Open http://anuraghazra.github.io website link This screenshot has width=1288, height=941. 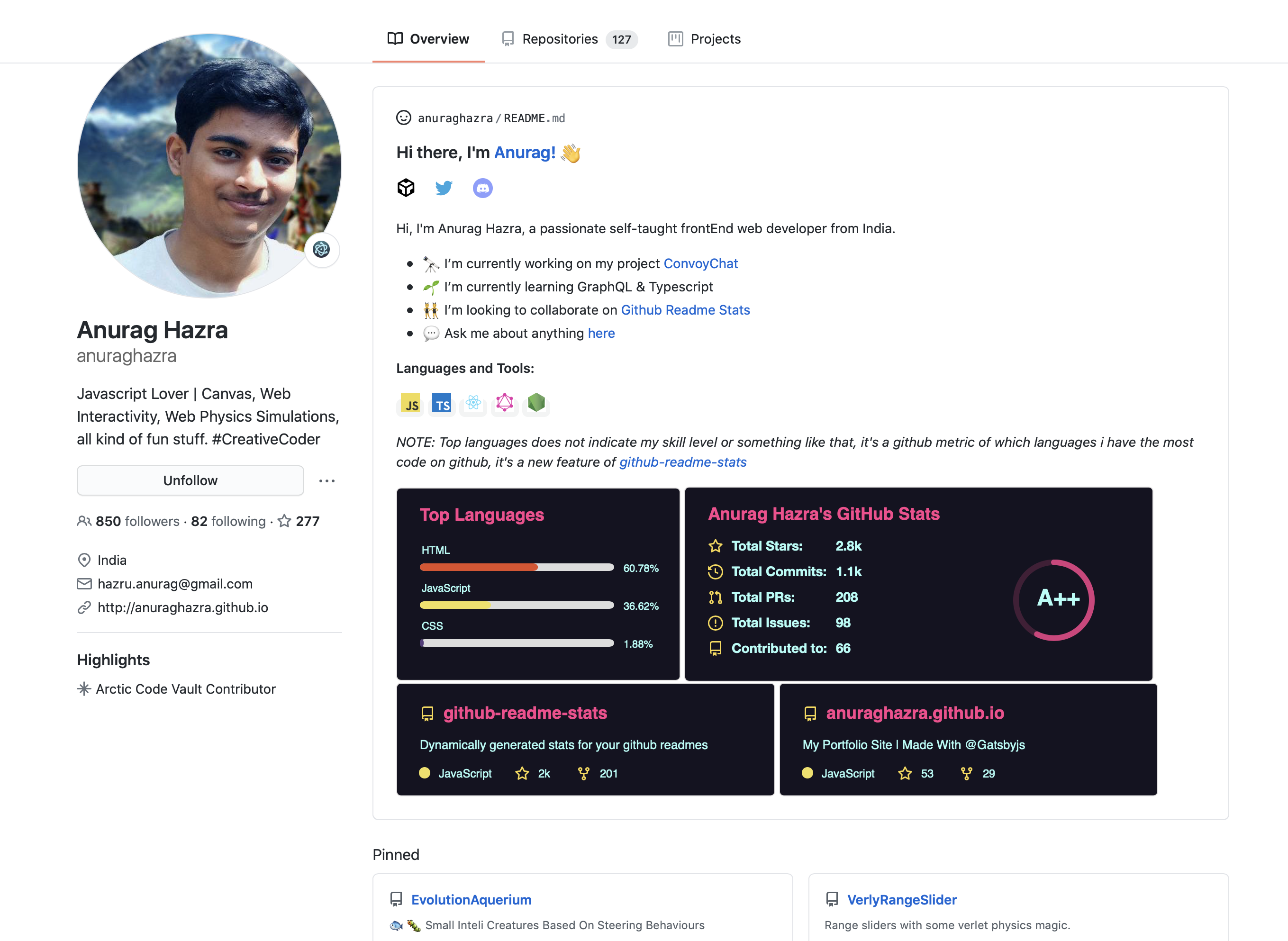pos(182,608)
